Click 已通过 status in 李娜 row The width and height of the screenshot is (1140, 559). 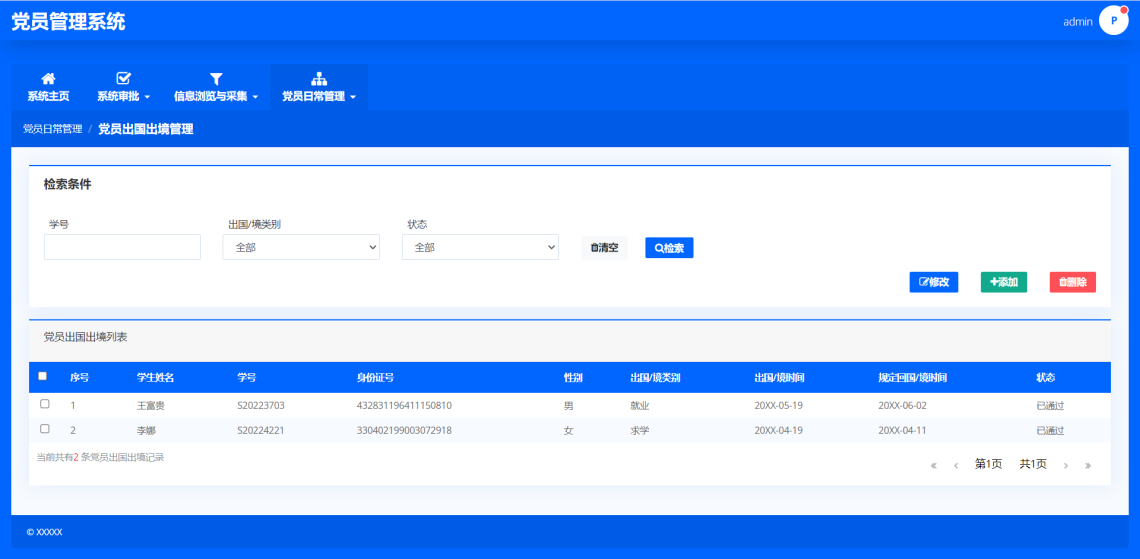(x=1050, y=430)
